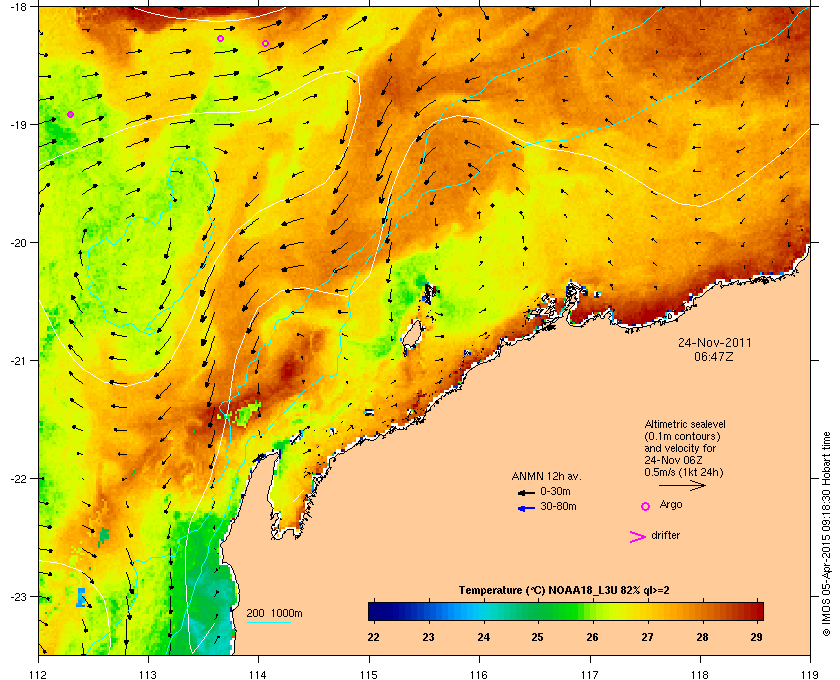Click the colorbar tick label 28
Image resolution: width=840 pixels, height=680 pixels.
(x=702, y=637)
